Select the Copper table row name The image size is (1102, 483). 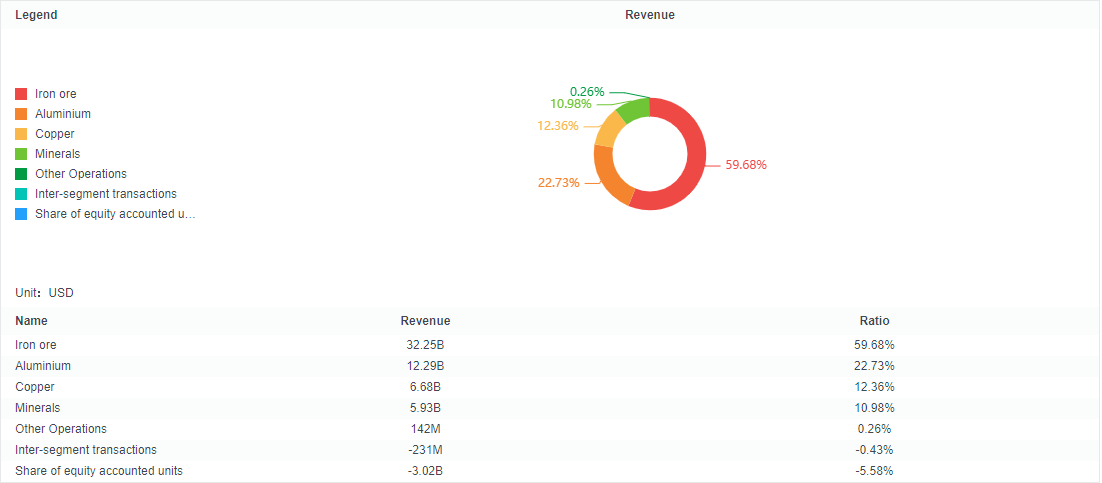click(x=35, y=387)
